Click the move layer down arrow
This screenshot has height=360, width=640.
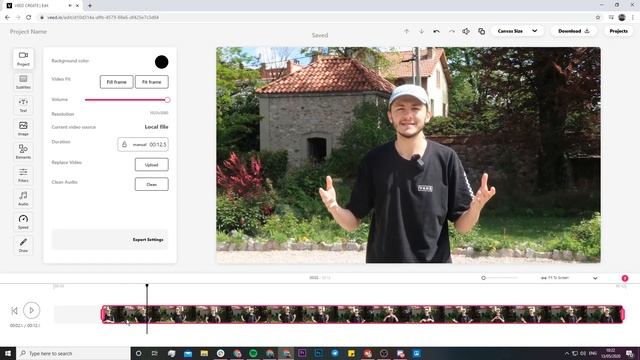[421, 31]
